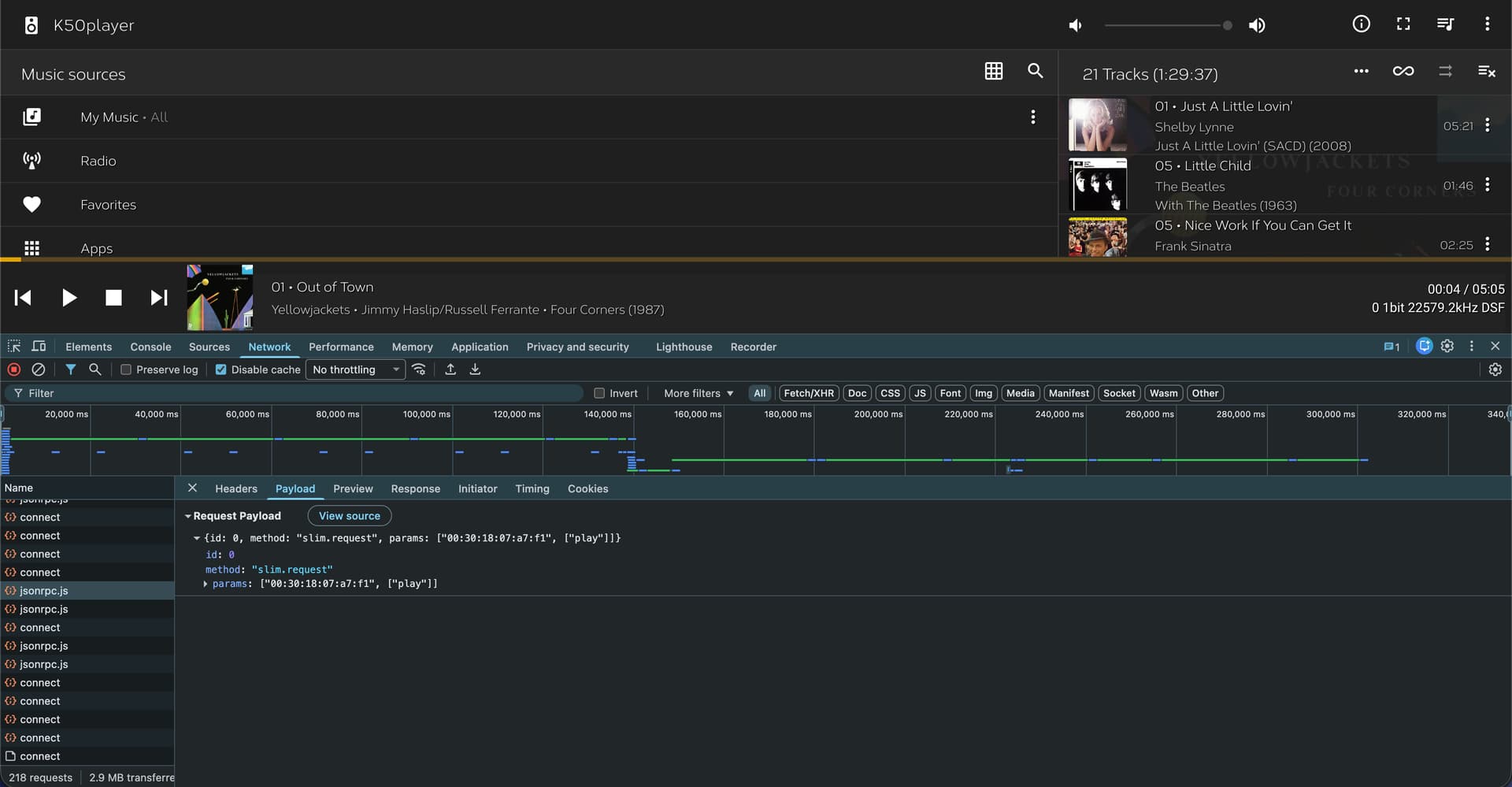Tick the Invert filter checkbox
Viewport: 1512px width, 787px height.
(x=599, y=393)
